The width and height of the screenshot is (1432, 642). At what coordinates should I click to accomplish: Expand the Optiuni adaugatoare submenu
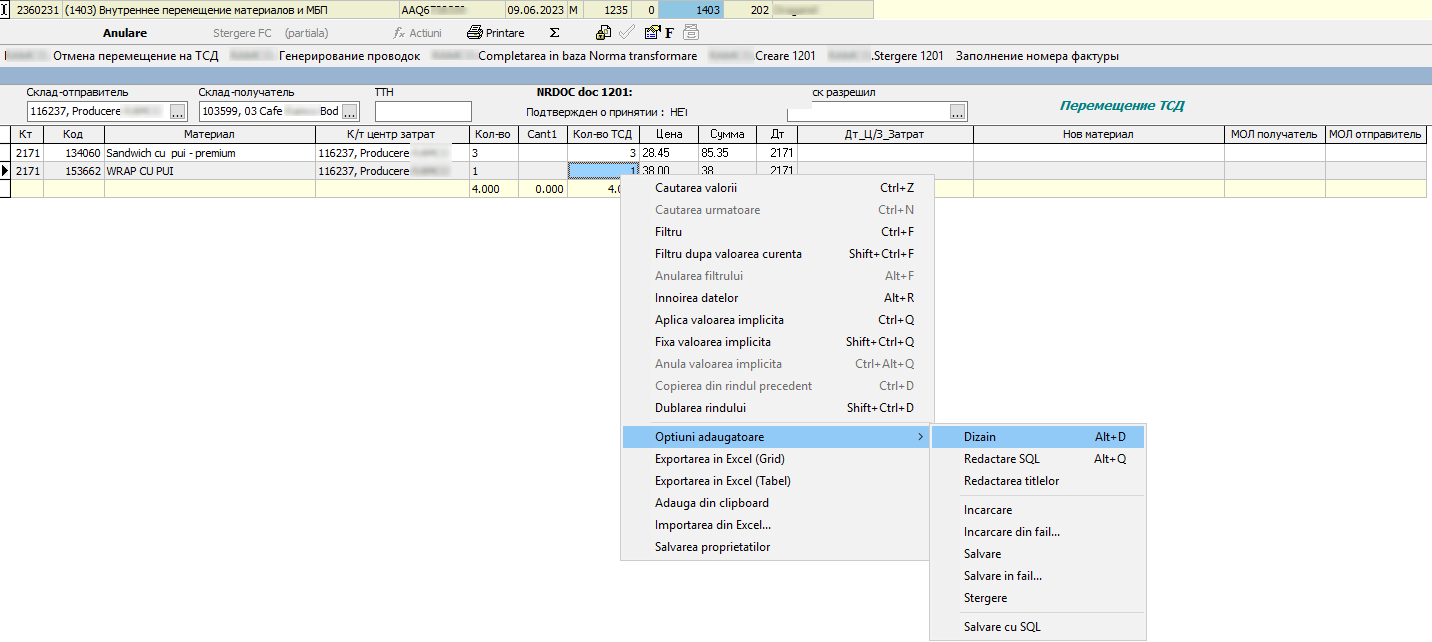coord(777,437)
